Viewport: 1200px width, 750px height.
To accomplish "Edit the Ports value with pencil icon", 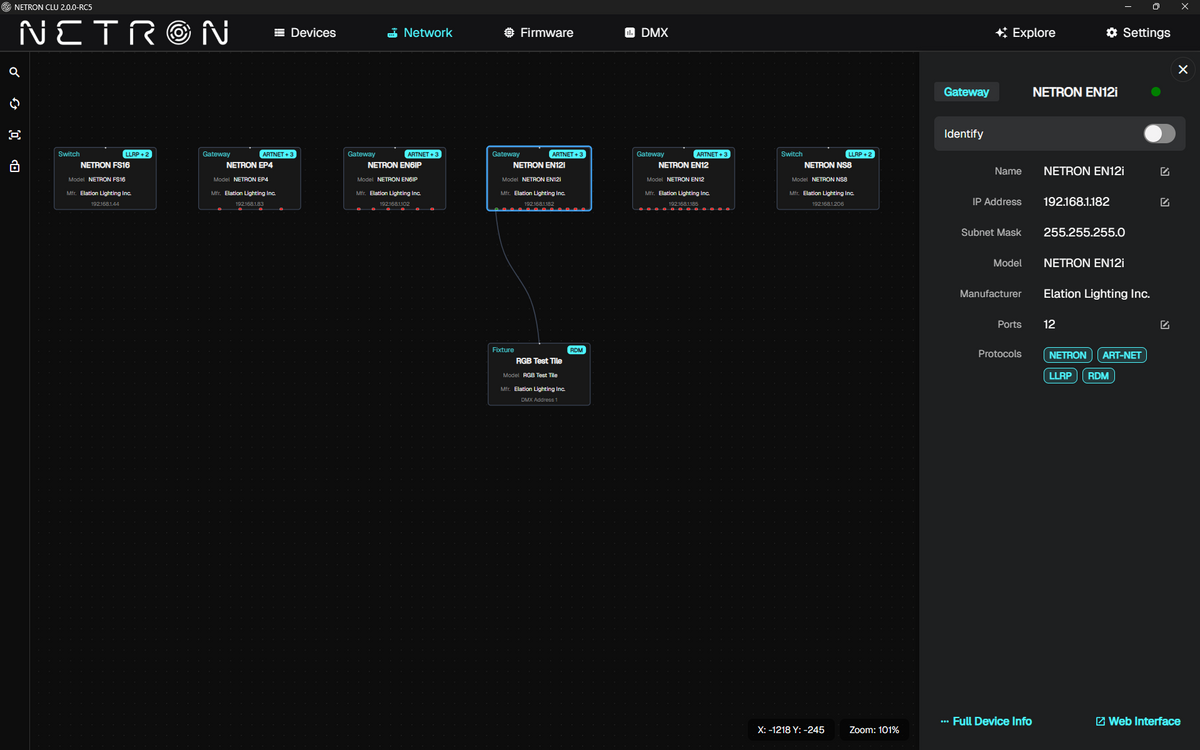I will pos(1165,325).
